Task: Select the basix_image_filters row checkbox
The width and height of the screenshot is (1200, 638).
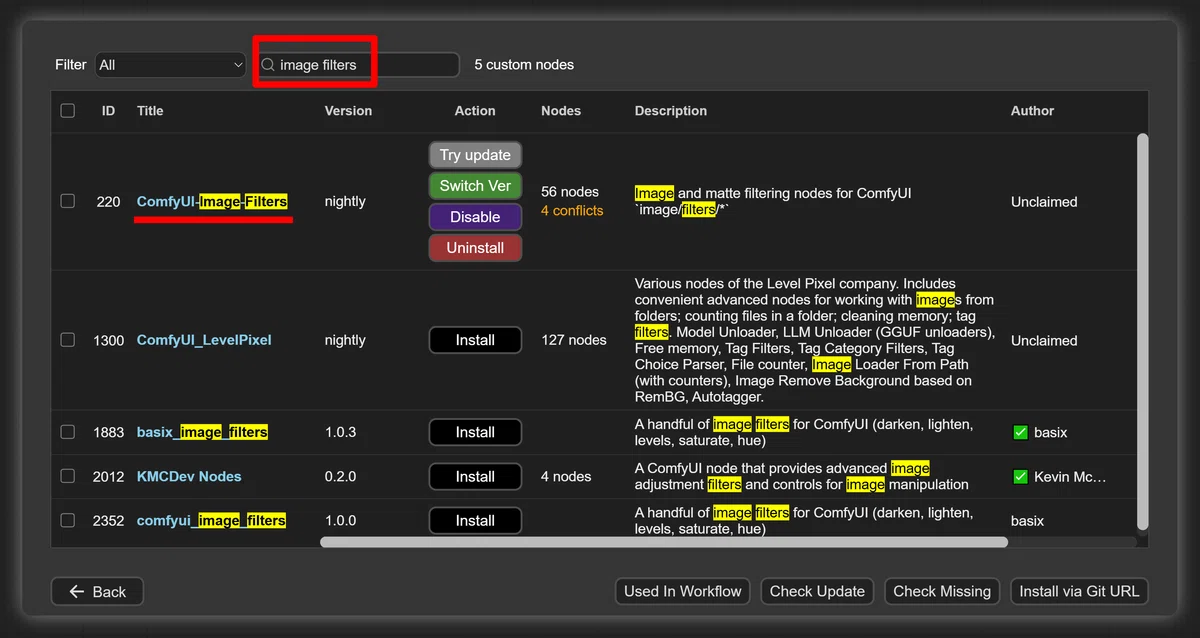Action: pyautogui.click(x=68, y=432)
